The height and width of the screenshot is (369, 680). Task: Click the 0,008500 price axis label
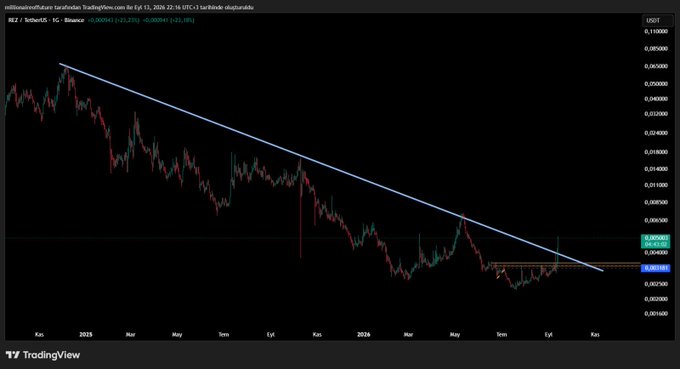click(656, 202)
